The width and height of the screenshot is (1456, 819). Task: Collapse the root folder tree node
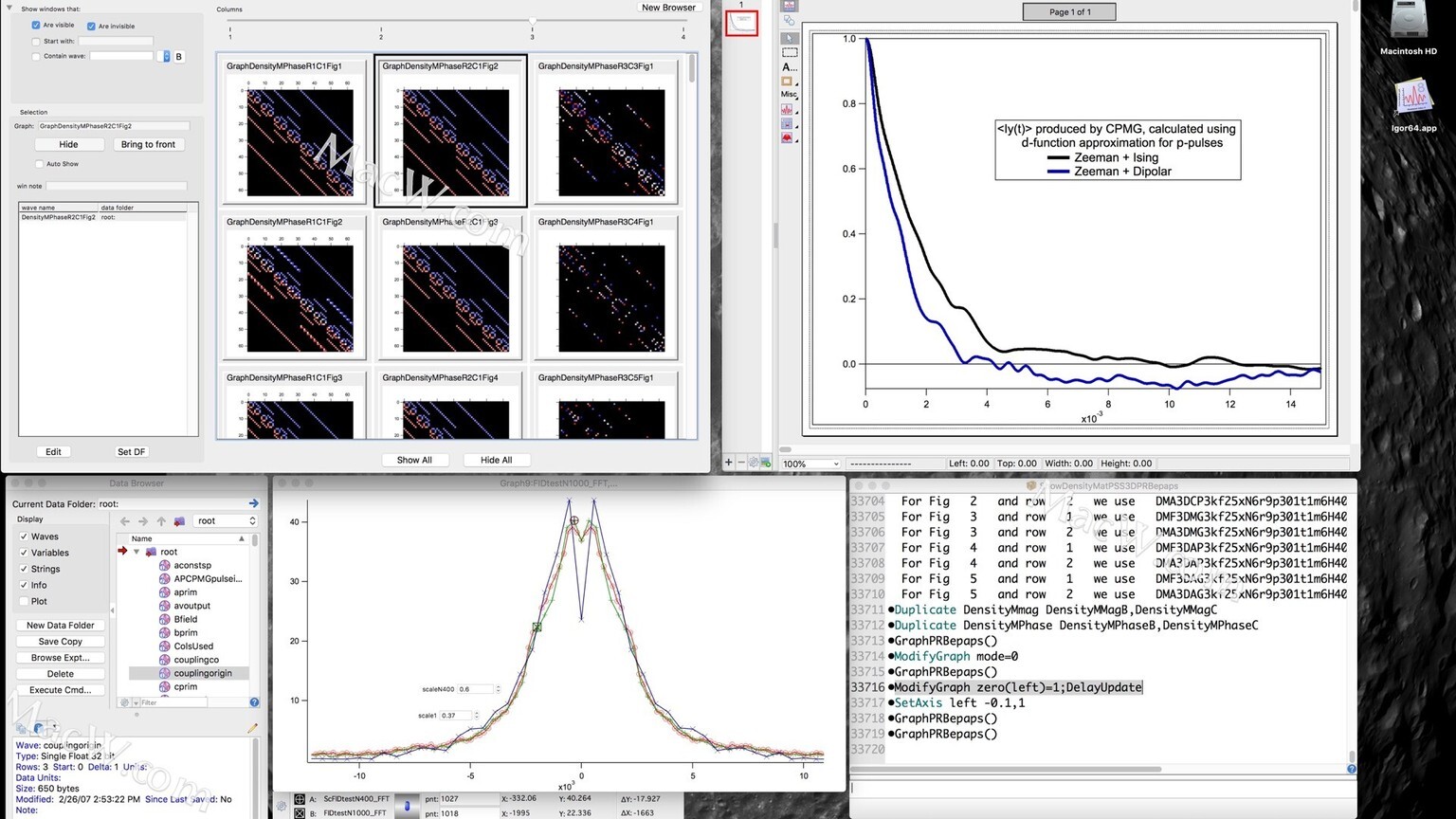point(136,552)
